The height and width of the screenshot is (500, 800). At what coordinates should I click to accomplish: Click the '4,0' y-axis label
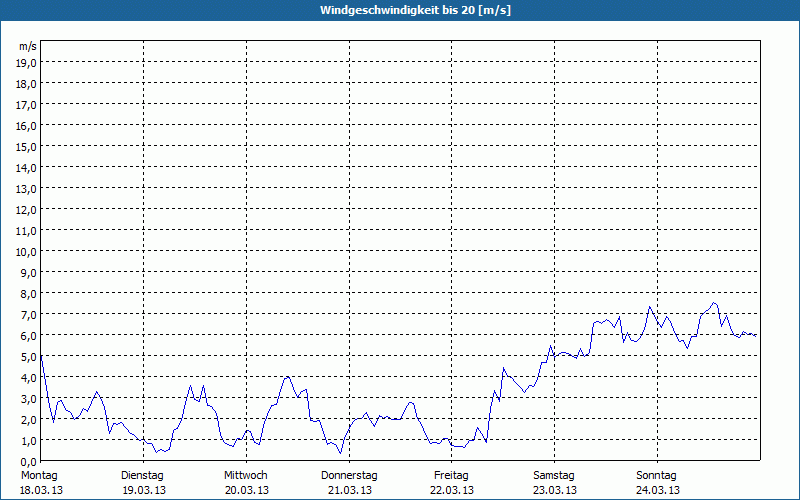[29, 378]
